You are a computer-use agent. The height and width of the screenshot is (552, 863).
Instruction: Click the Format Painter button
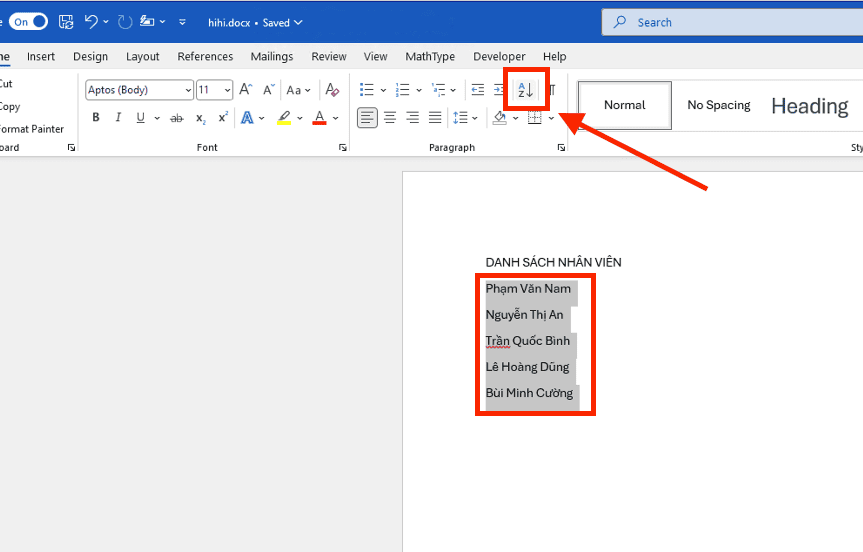click(32, 129)
